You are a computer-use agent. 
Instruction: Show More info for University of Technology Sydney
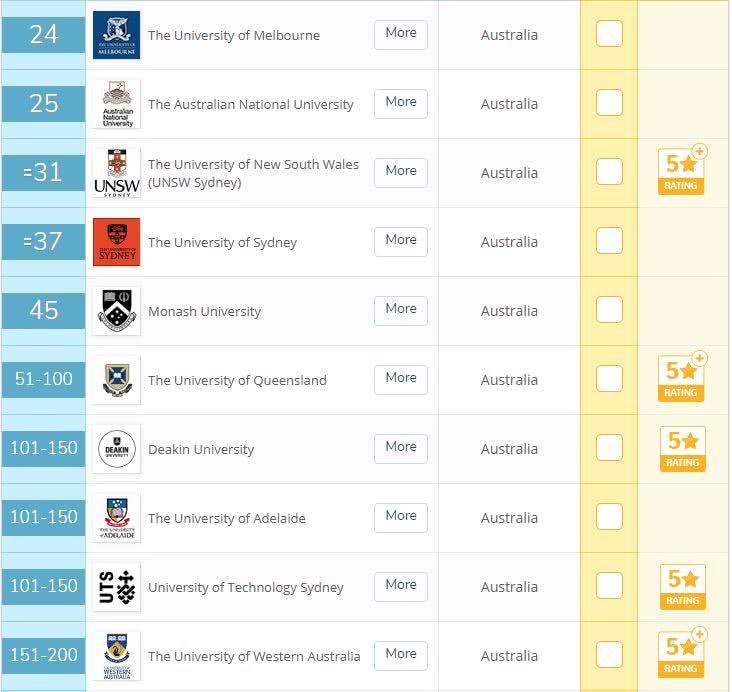[401, 587]
